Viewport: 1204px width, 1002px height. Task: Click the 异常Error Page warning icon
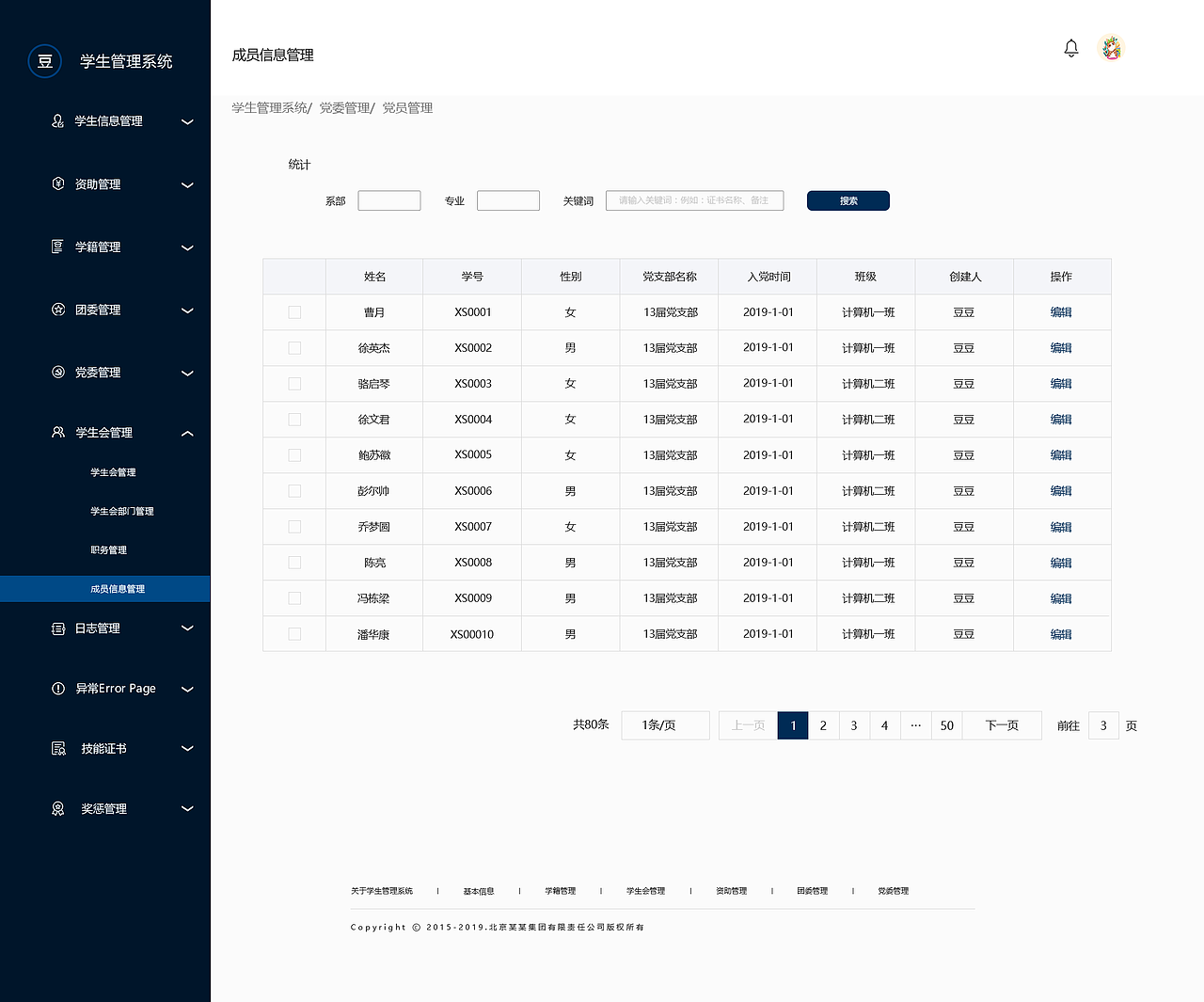tap(58, 689)
